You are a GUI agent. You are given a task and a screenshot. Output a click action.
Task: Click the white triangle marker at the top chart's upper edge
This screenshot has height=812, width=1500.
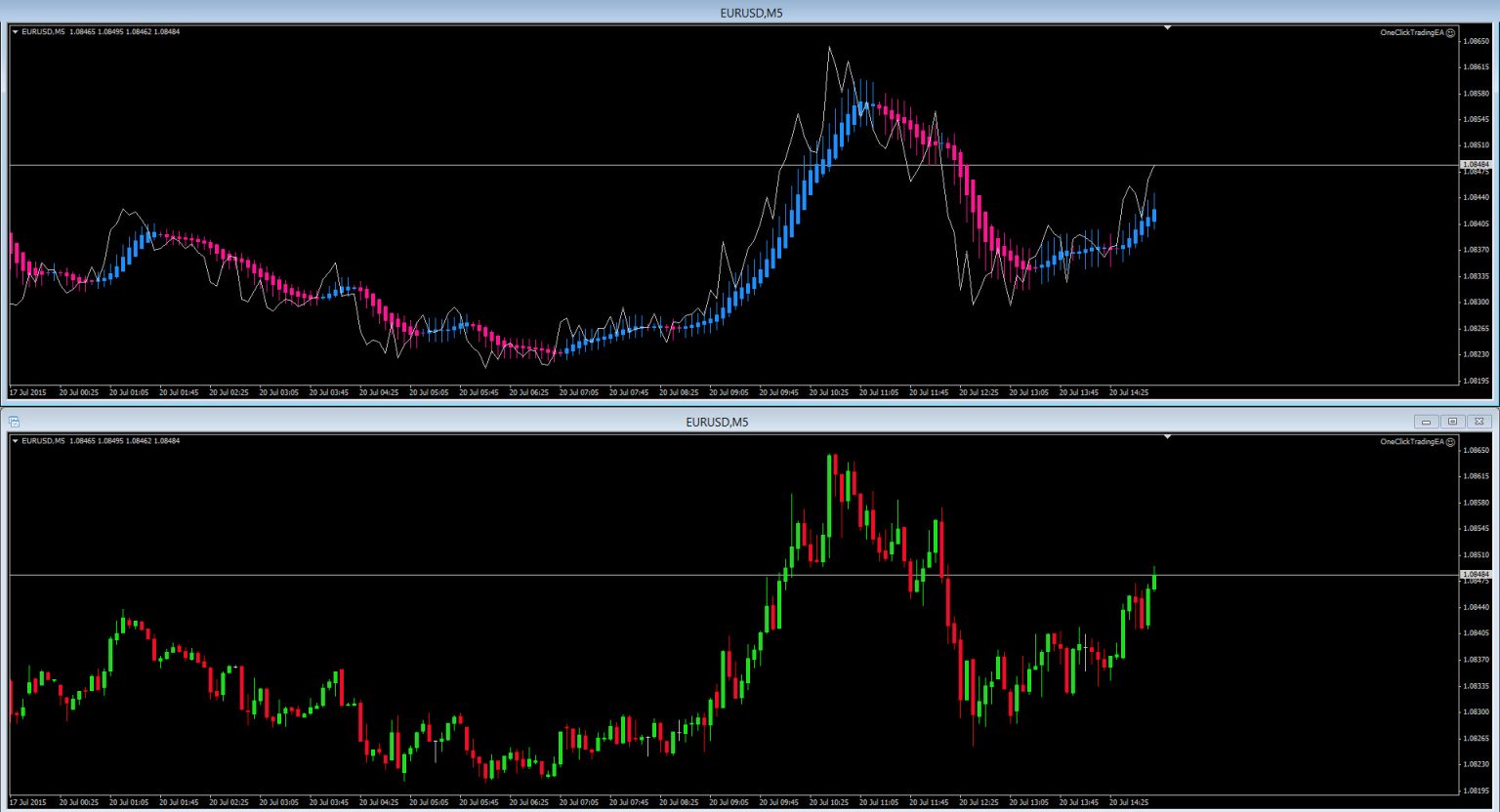[x=1168, y=27]
